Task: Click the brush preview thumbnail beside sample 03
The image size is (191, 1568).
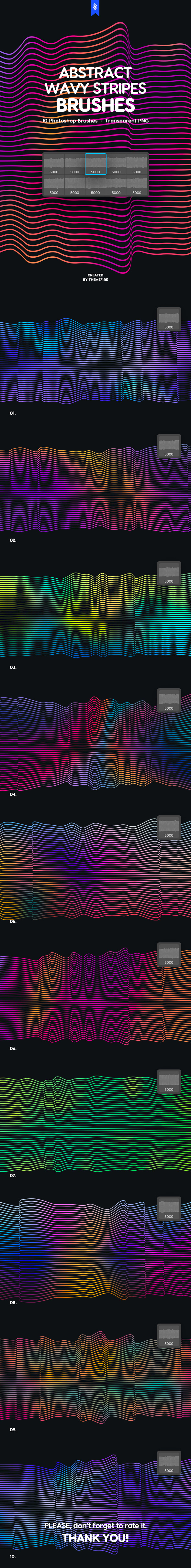Action: click(169, 574)
